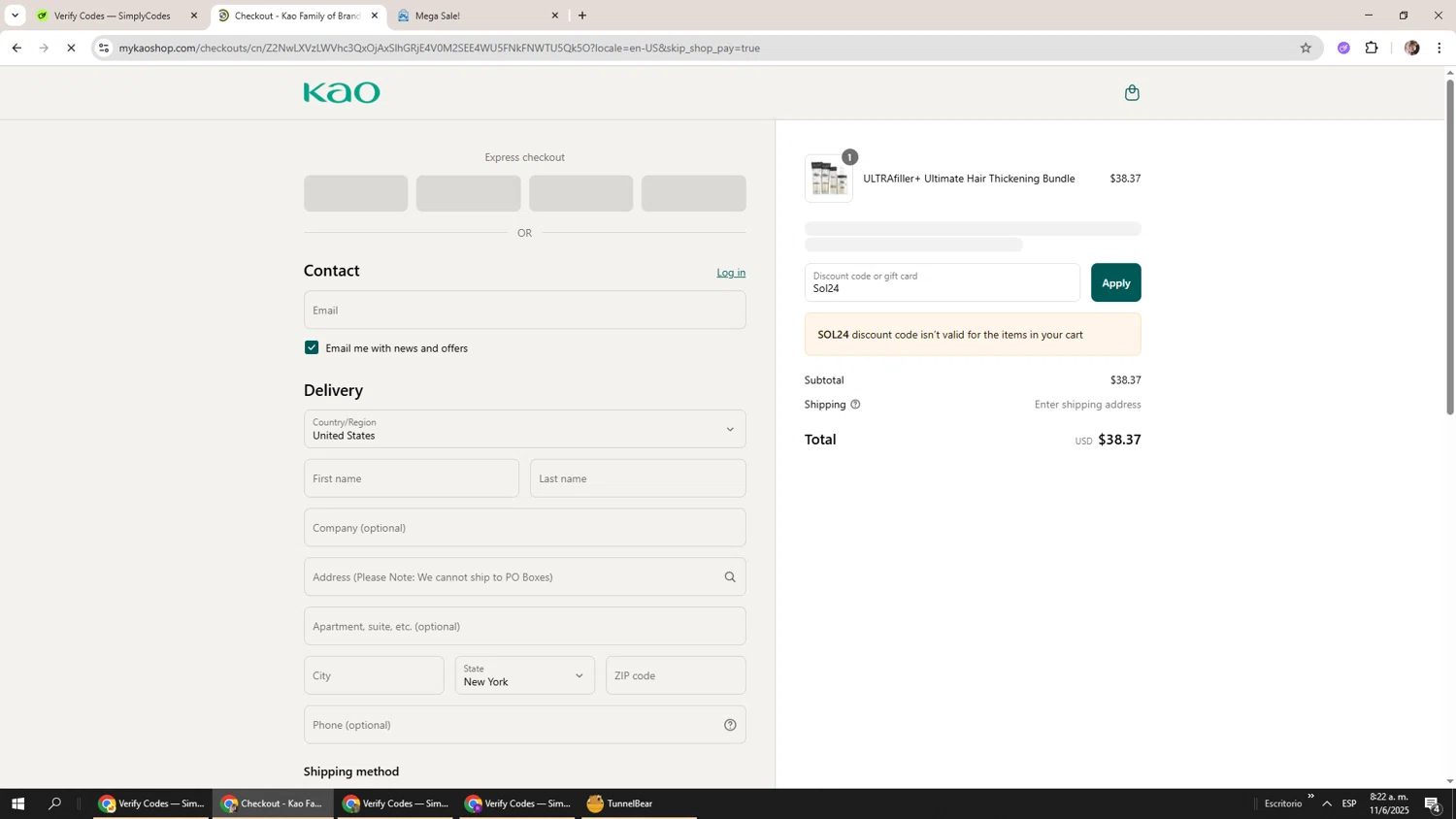Open Windows Start menu
The height and width of the screenshot is (819, 1456).
tap(17, 803)
